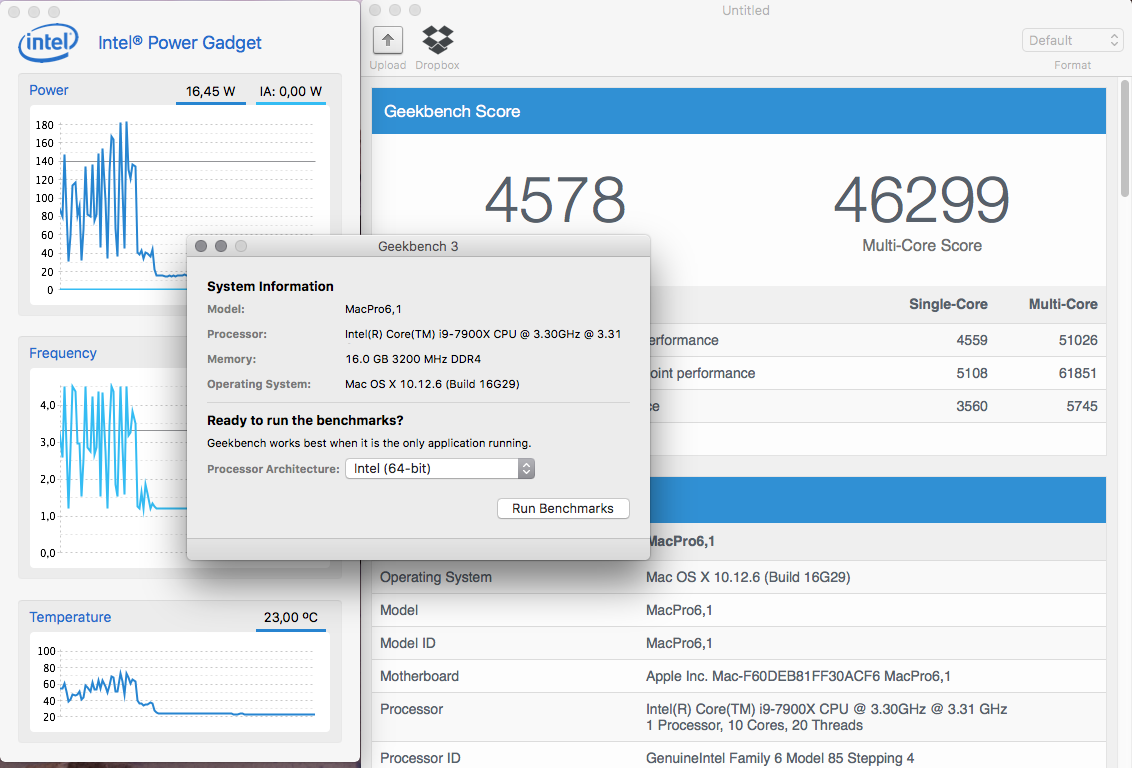Click the 3560 single-core value
The width and height of the screenshot is (1132, 768).
coord(972,406)
